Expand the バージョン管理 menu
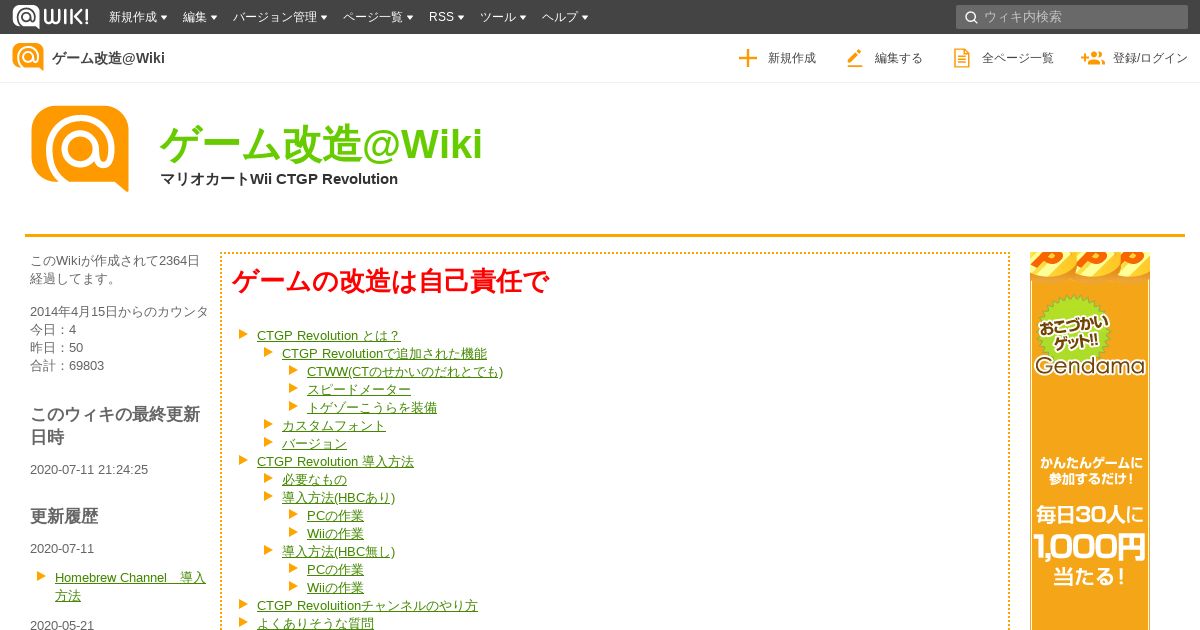 pos(281,17)
